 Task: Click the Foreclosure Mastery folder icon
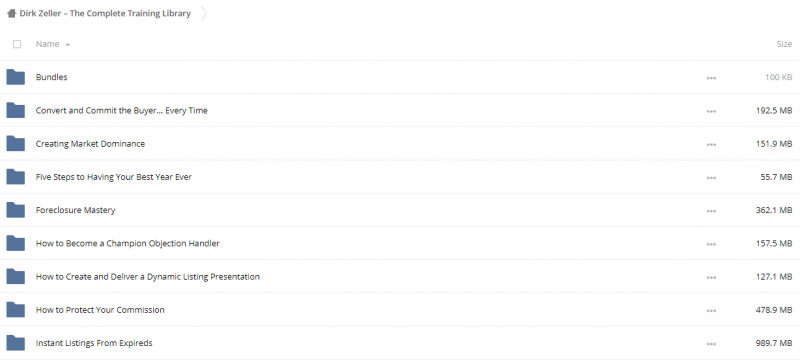click(16, 210)
